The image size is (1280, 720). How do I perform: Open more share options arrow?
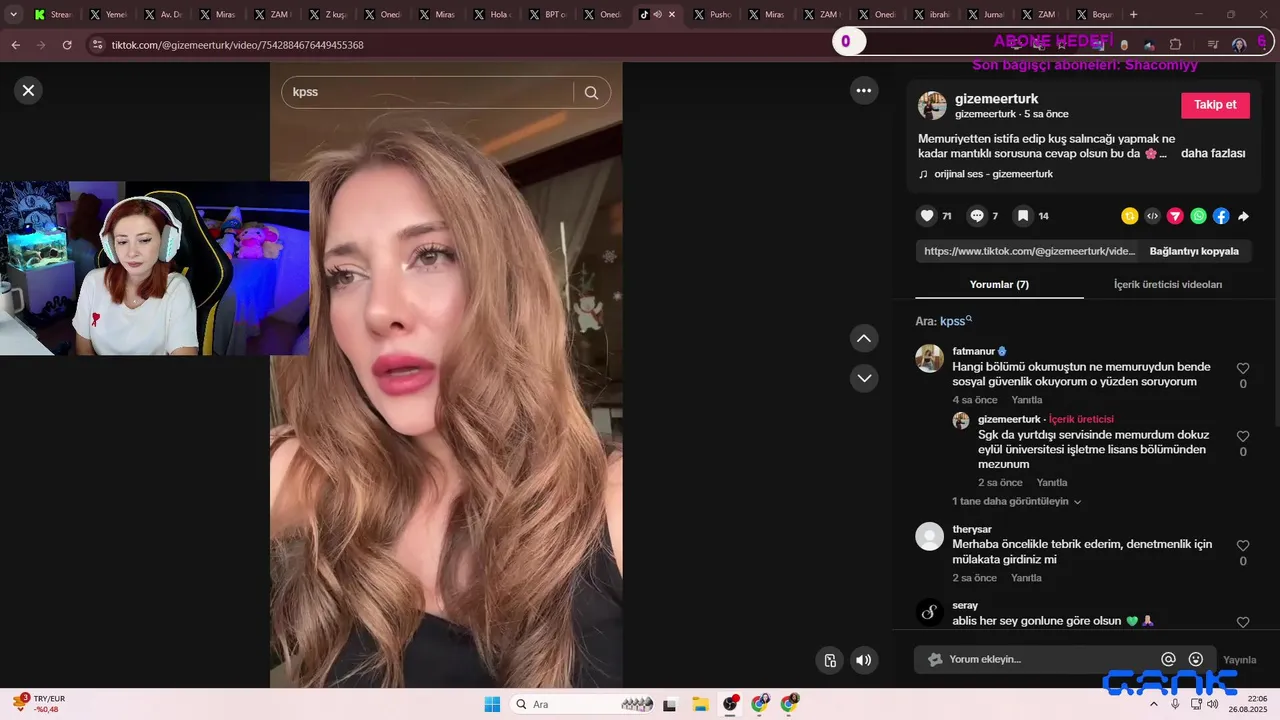coord(1244,216)
